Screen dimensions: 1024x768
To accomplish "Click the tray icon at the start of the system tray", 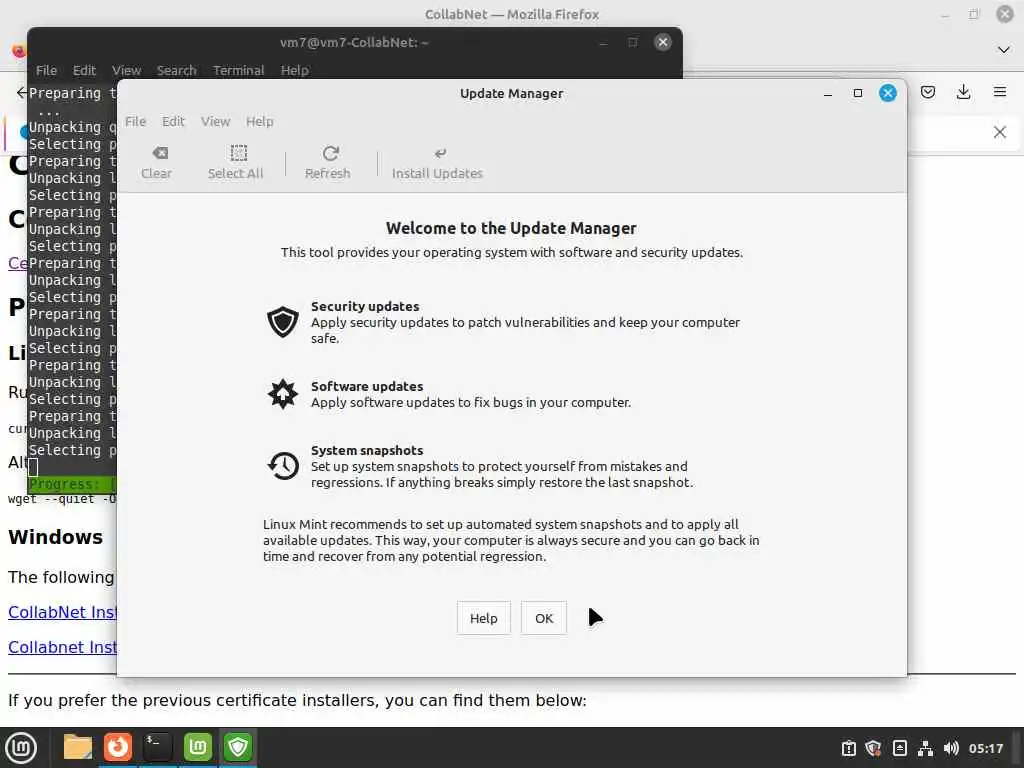I will click(x=848, y=748).
